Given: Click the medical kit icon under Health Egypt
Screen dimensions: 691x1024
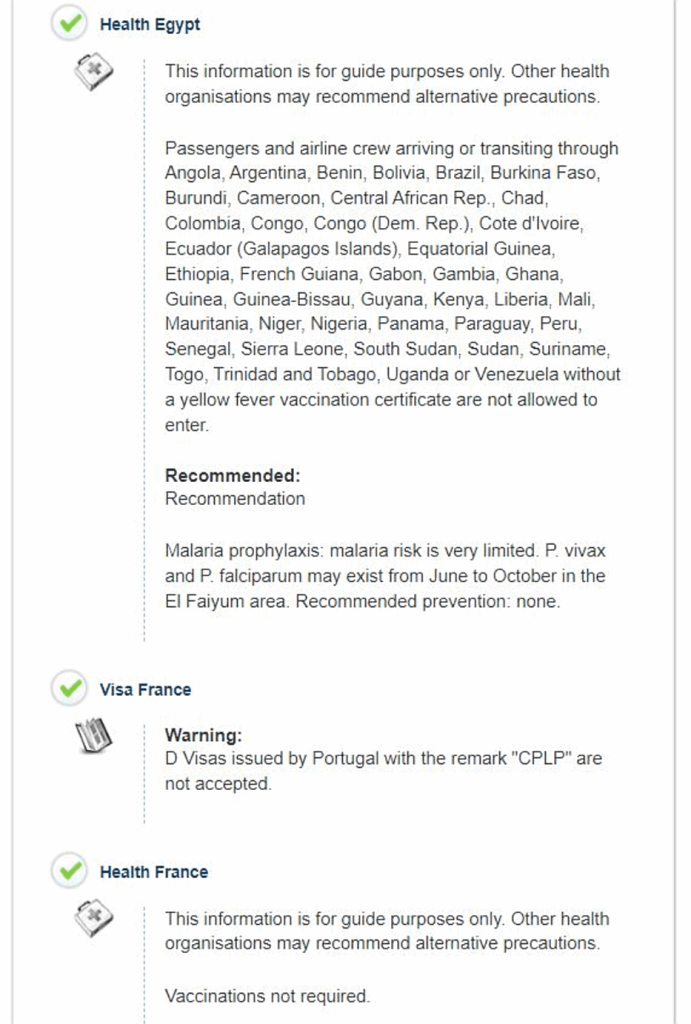Looking at the screenshot, I should point(95,72).
